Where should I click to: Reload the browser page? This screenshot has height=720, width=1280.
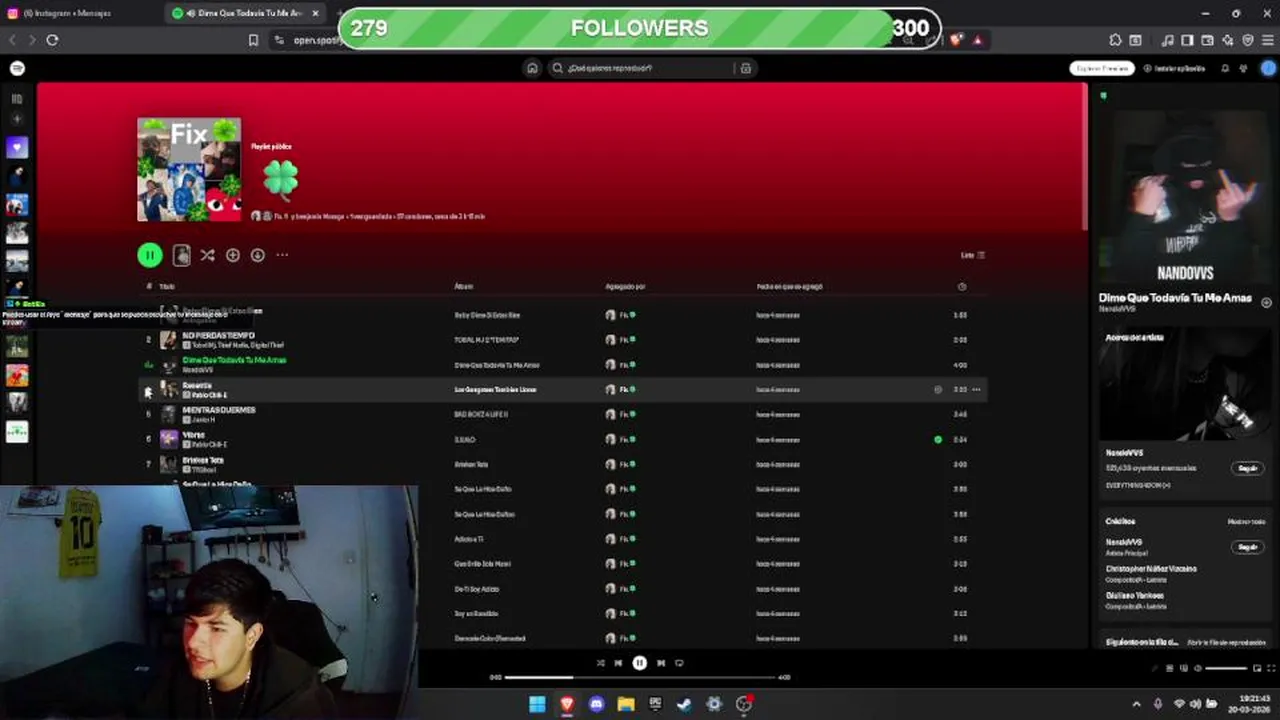52,40
